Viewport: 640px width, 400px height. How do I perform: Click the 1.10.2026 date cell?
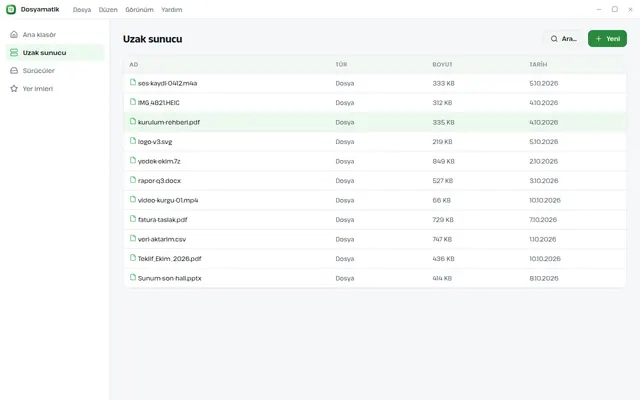(542, 239)
